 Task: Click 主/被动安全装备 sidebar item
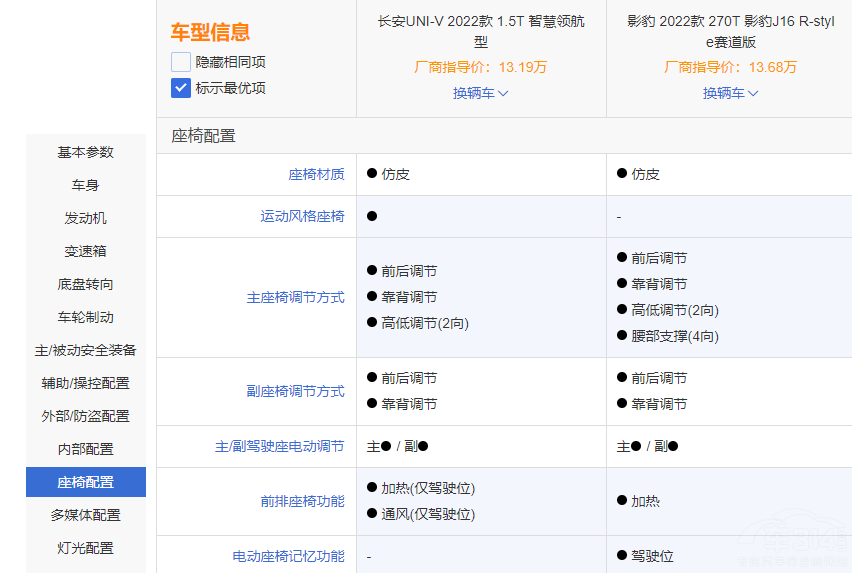(x=86, y=350)
